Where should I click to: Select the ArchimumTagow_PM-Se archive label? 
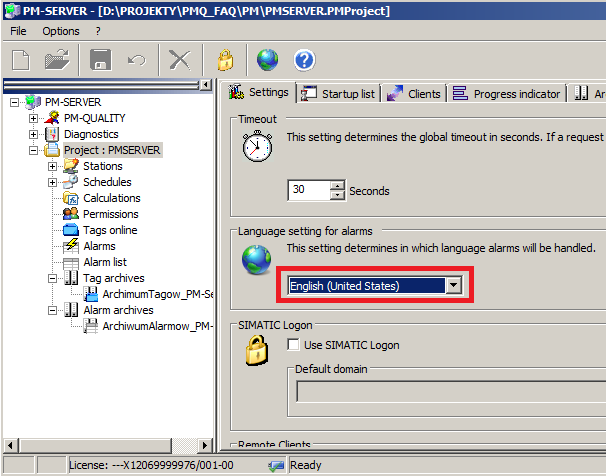point(158,294)
